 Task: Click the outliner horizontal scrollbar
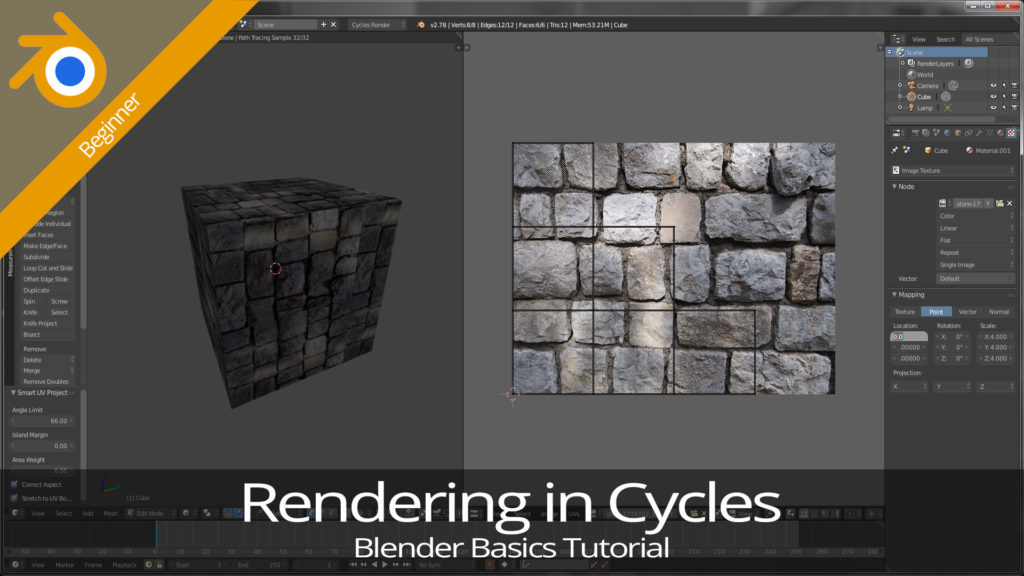(x=941, y=120)
